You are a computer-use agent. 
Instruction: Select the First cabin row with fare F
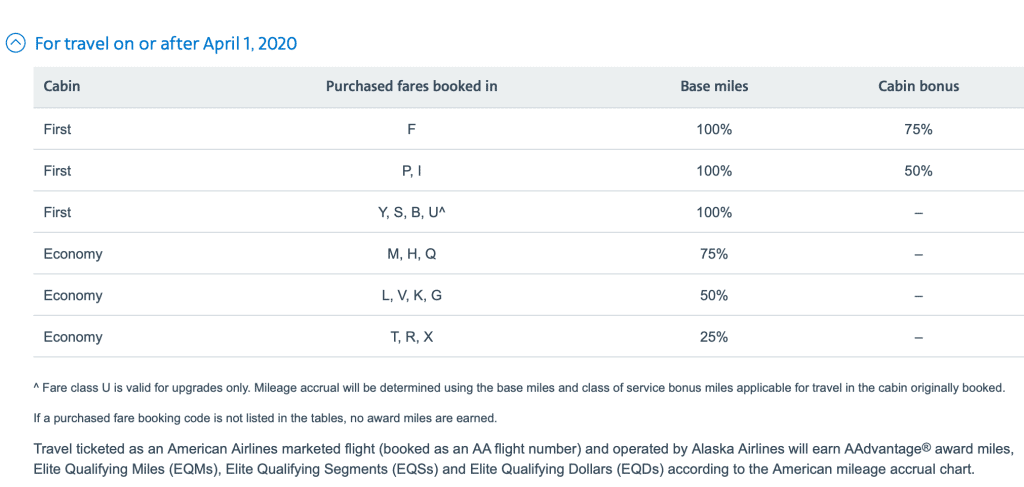(x=528, y=129)
